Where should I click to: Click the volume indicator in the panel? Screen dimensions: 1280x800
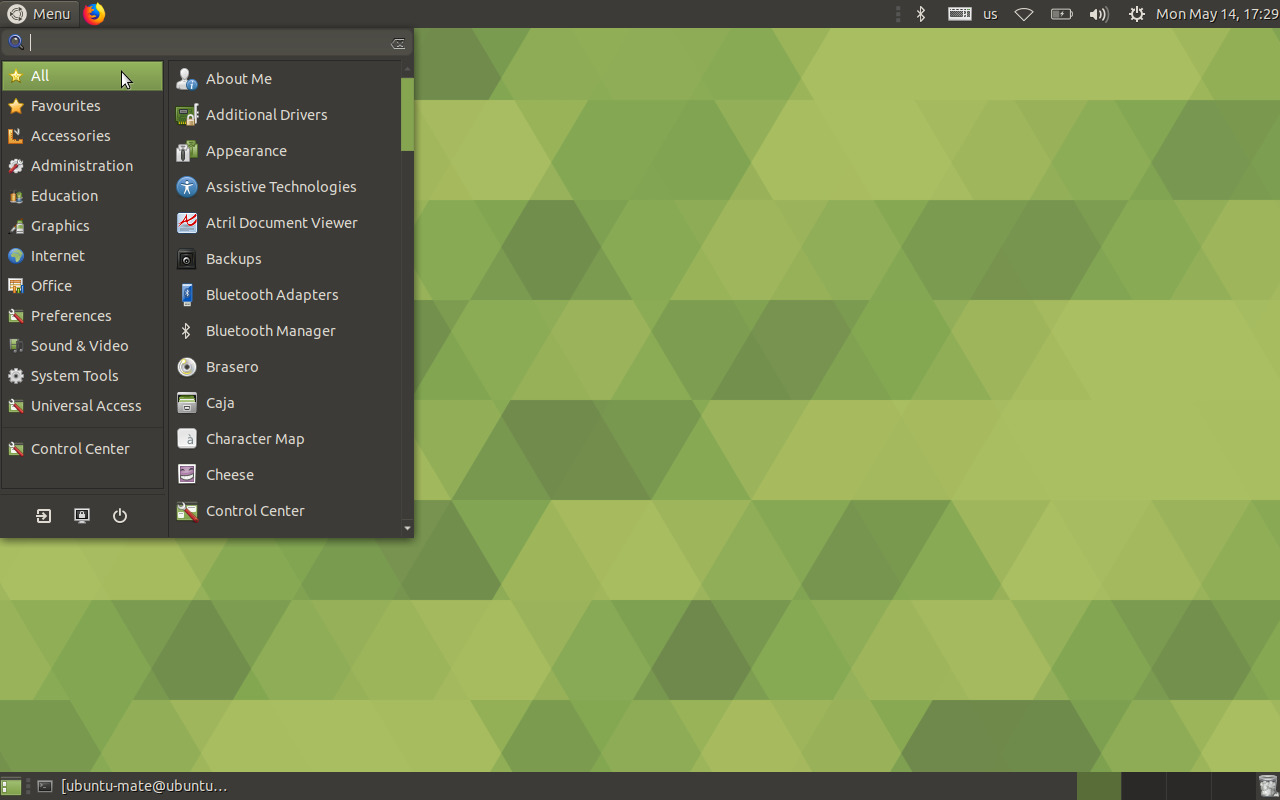[1099, 14]
